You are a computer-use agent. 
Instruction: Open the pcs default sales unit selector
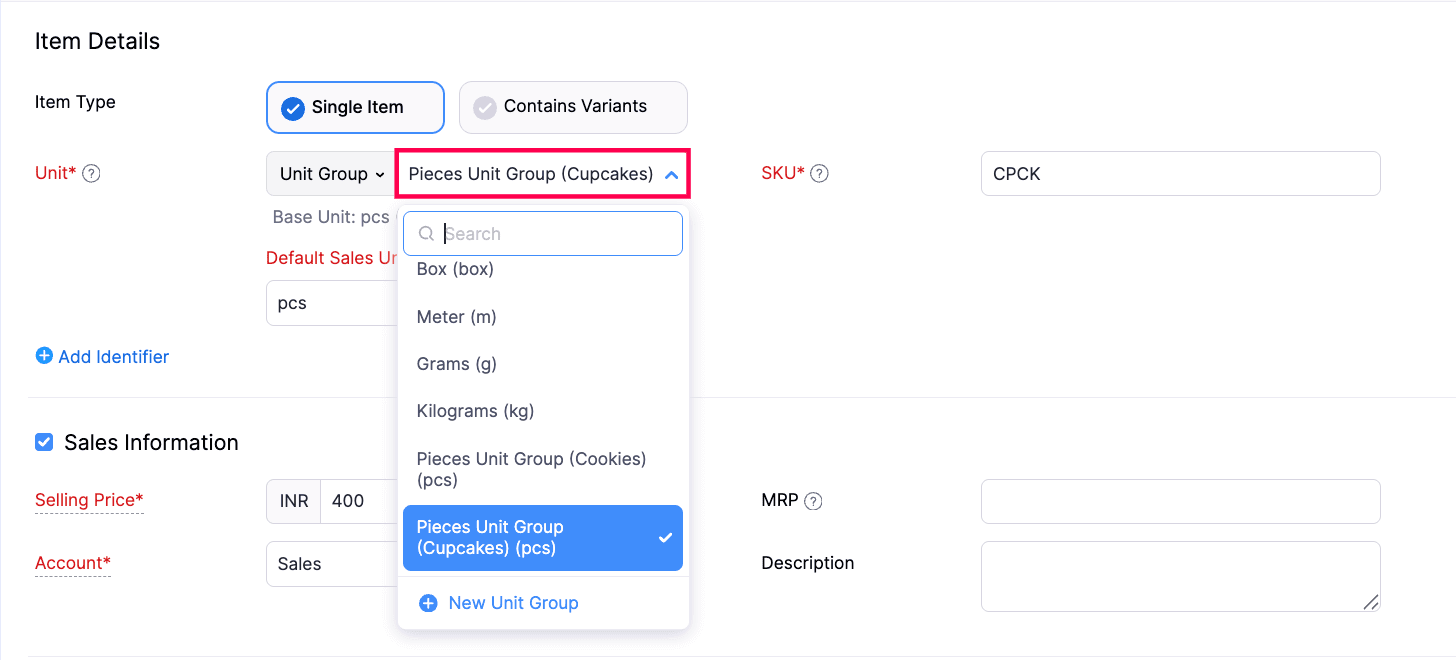330,303
